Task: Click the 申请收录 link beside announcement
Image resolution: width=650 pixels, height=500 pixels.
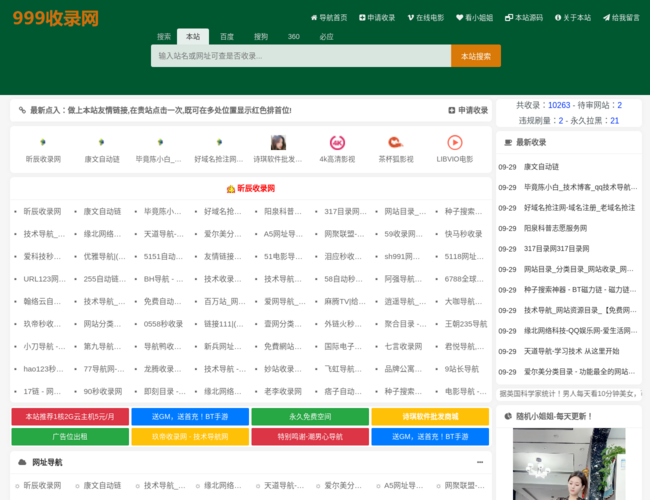Action: tap(468, 110)
